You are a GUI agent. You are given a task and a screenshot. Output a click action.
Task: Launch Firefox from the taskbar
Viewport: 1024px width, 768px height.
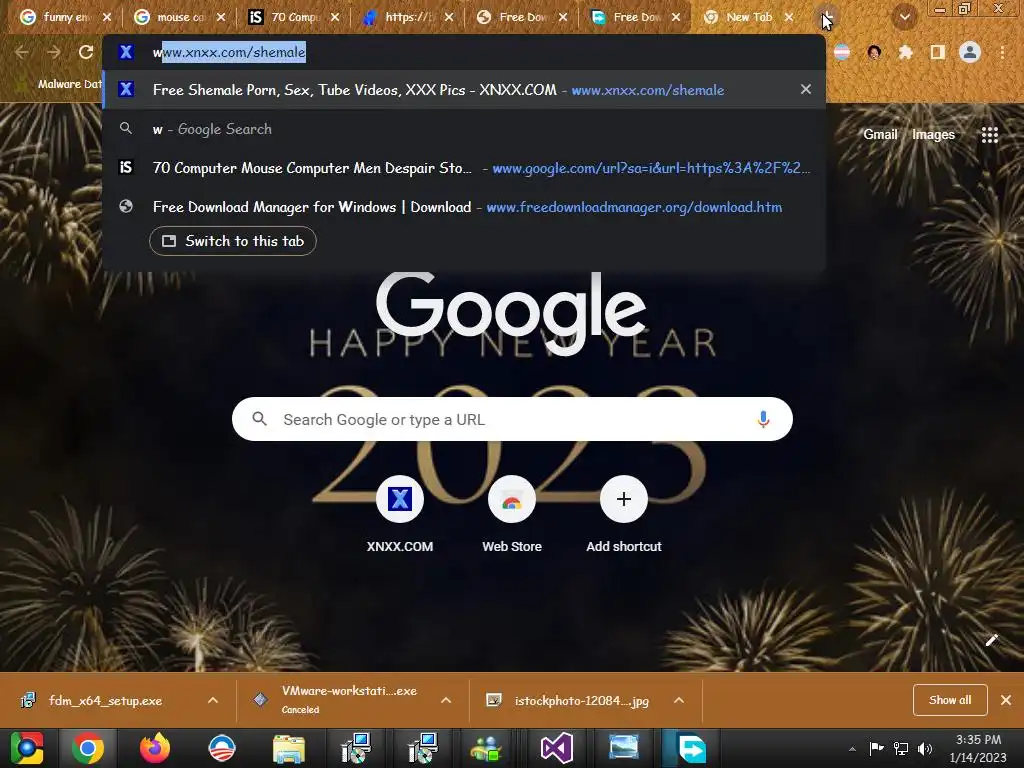(x=155, y=748)
